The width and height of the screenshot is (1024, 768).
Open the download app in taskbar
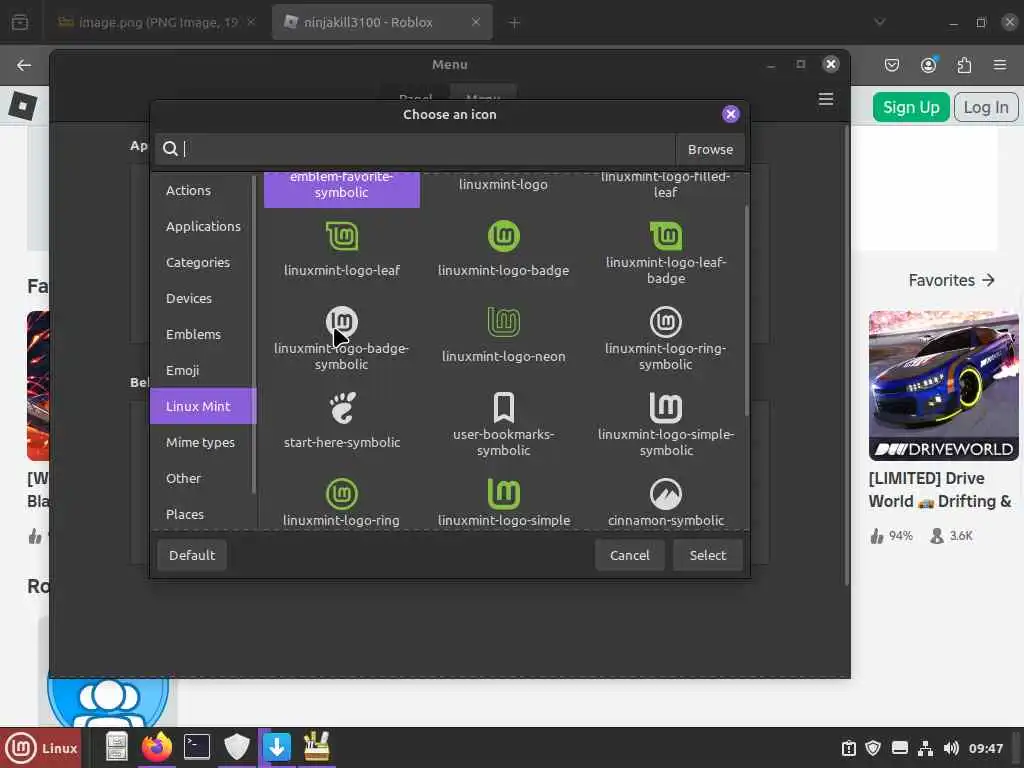[x=277, y=748]
